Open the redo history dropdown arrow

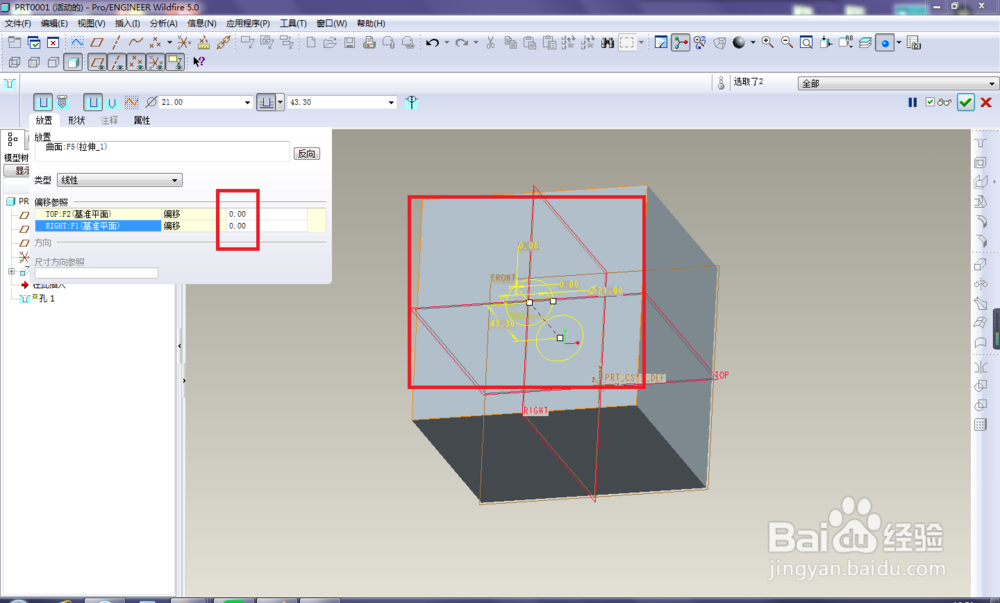[476, 43]
